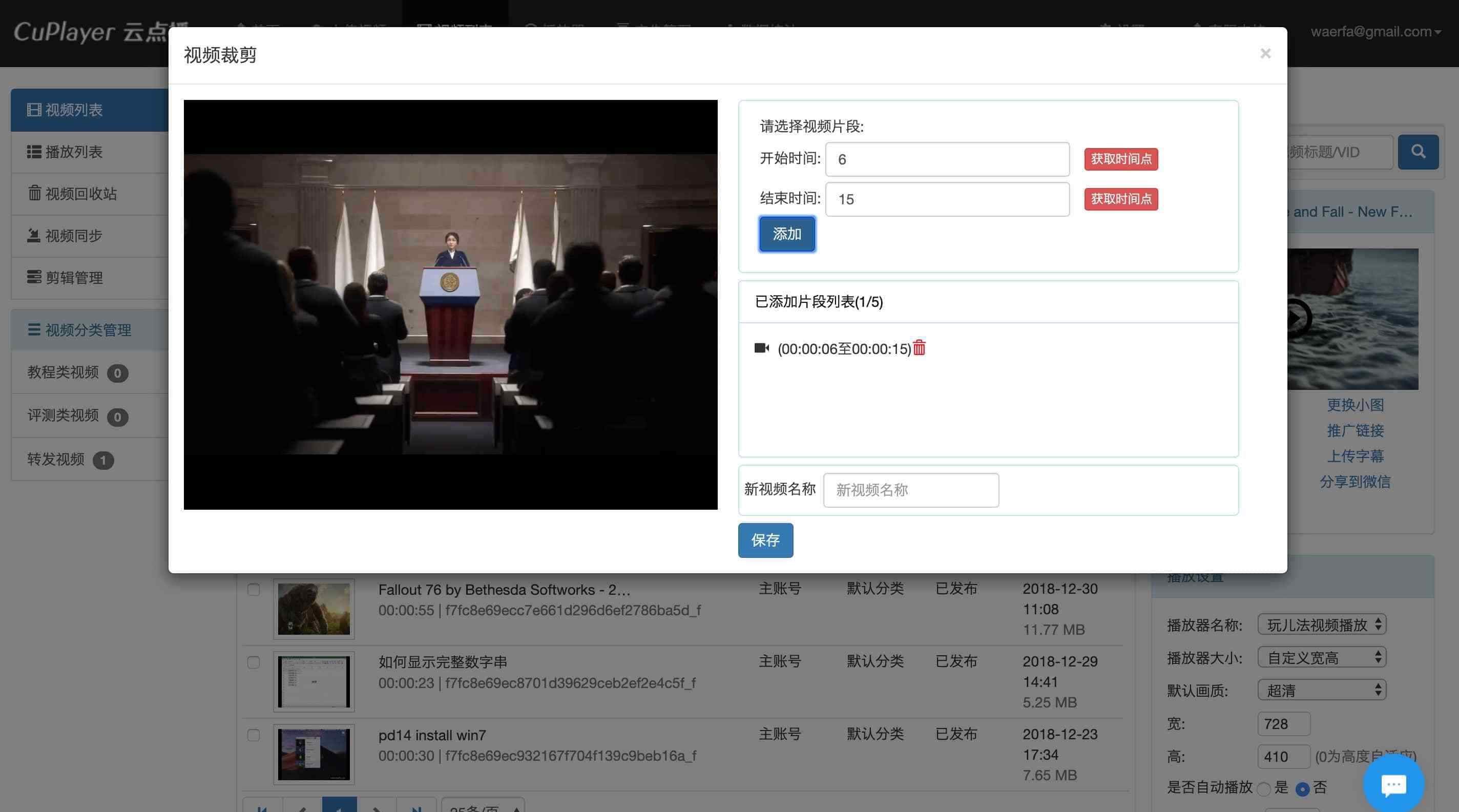The width and height of the screenshot is (1459, 812).
Task: Open the pd14 install win7 thumbnail
Action: [x=314, y=754]
